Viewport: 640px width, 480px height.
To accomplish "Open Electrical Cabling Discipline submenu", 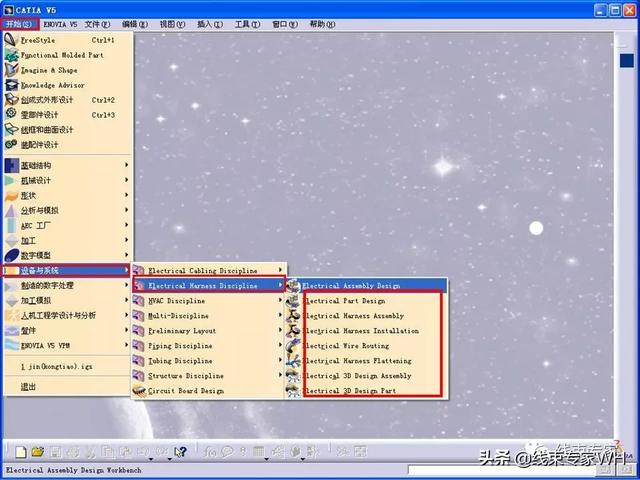I will (x=208, y=271).
